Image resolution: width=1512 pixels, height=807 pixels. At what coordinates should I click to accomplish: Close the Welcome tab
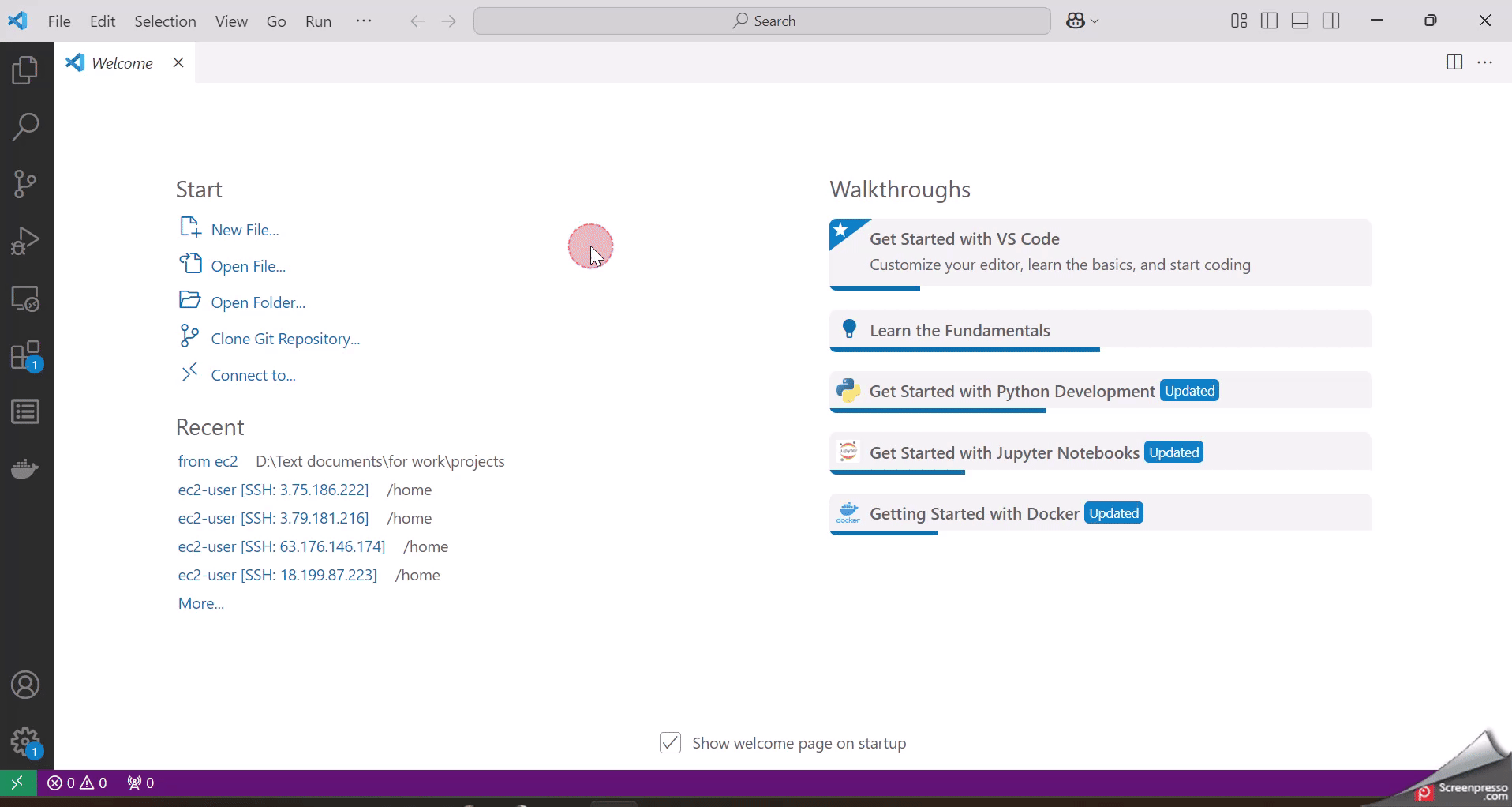pyautogui.click(x=178, y=62)
